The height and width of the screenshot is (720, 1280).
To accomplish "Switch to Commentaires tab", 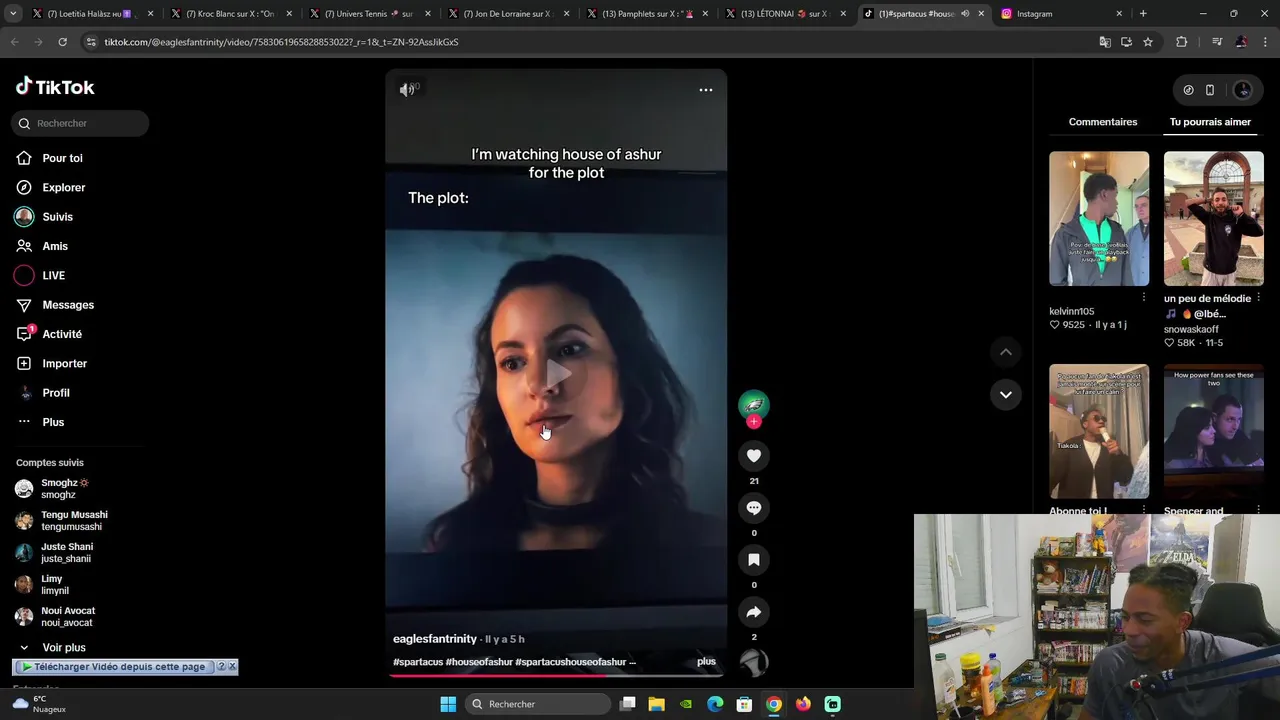I will coord(1103,122).
